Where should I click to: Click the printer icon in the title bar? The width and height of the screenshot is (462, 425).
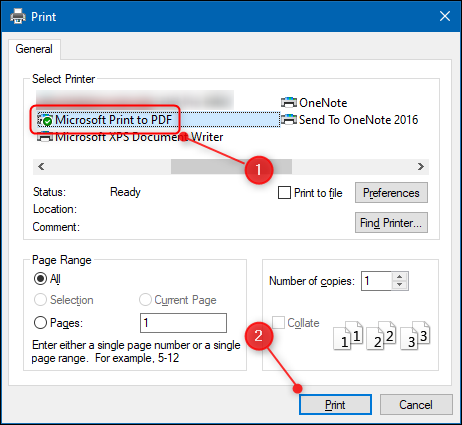point(18,16)
